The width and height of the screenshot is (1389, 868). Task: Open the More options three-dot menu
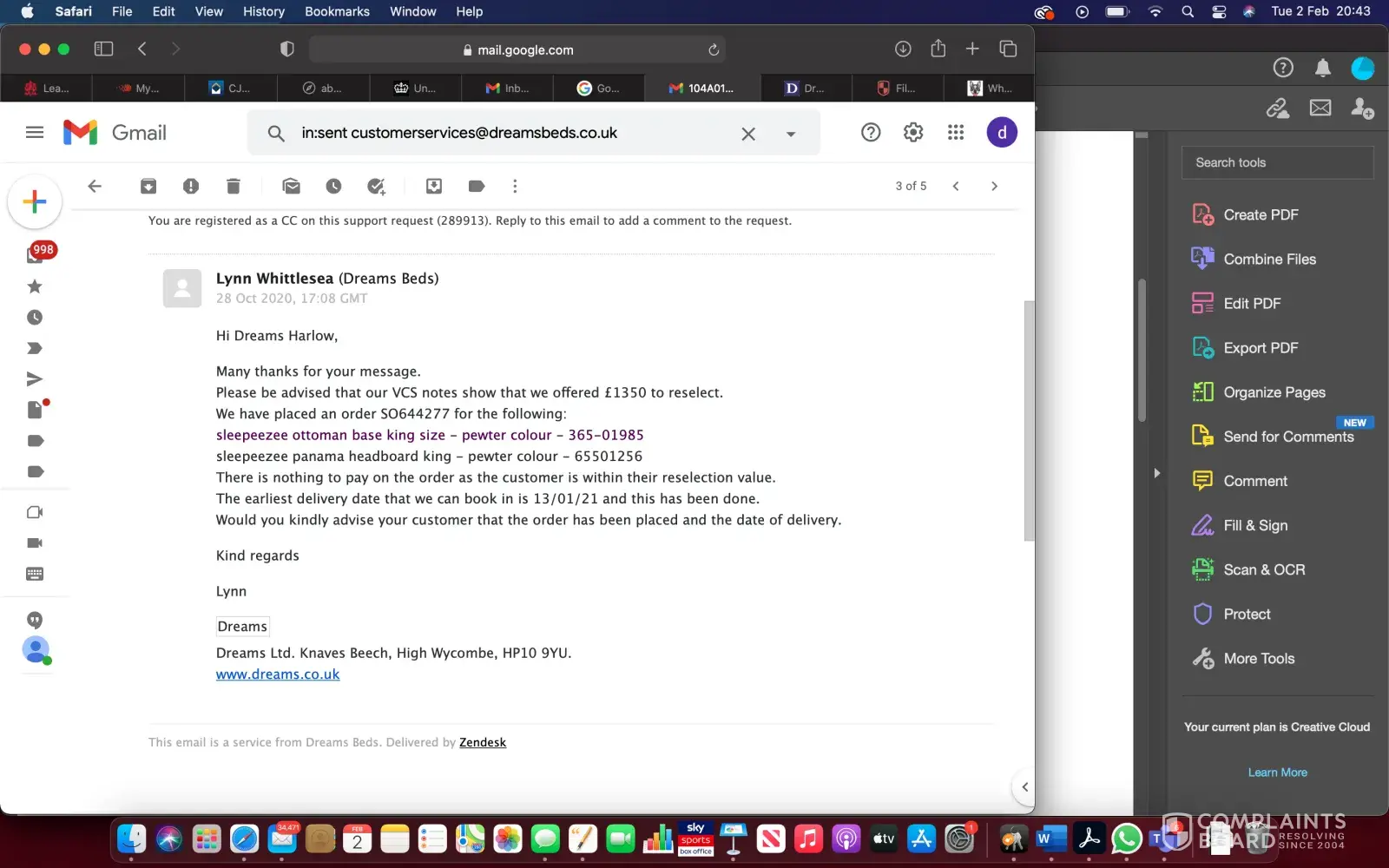click(515, 186)
